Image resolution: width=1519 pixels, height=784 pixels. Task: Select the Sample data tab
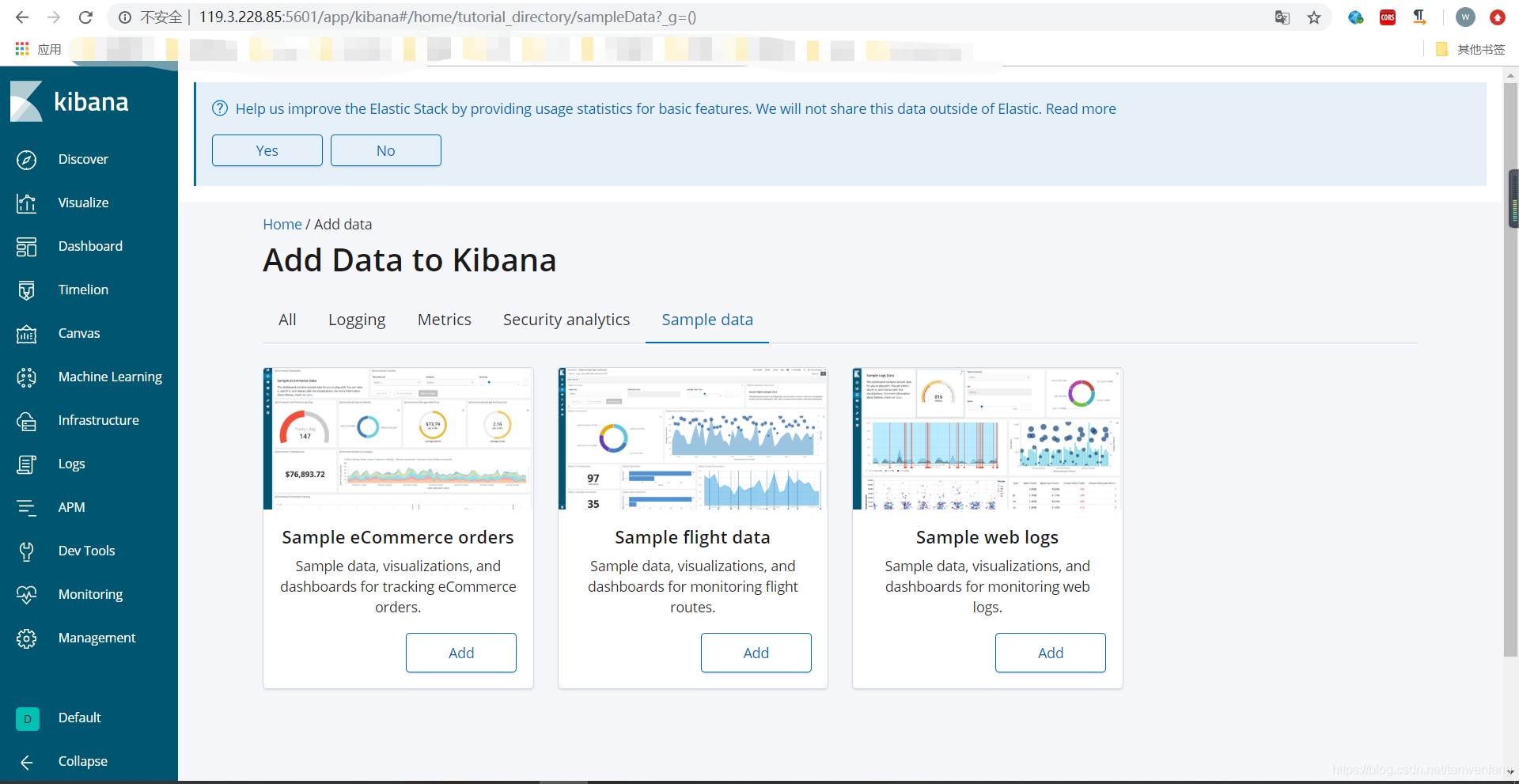707,320
